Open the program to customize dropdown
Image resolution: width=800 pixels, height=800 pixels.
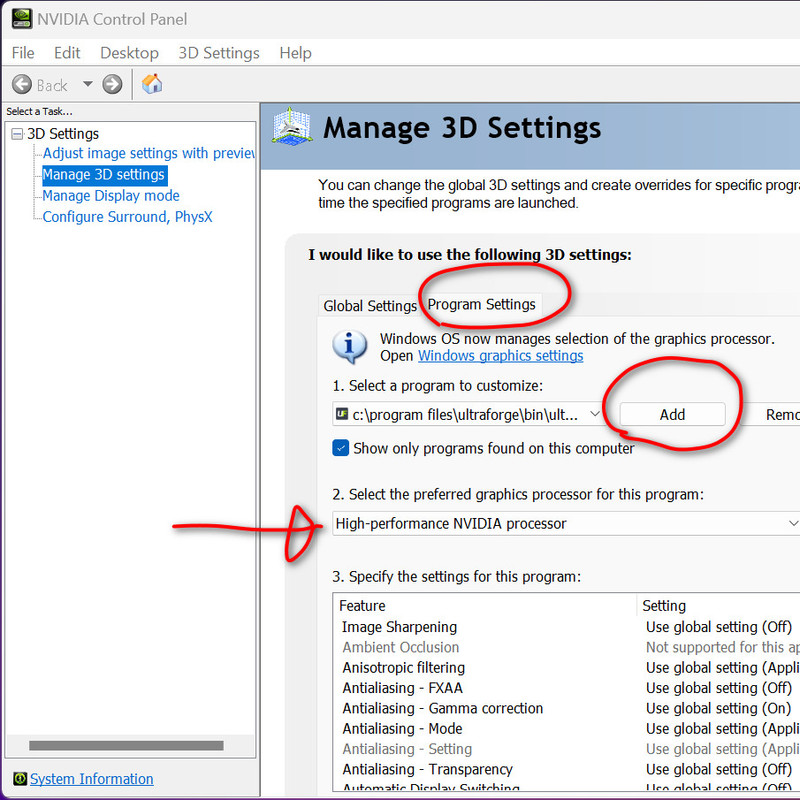[467, 414]
